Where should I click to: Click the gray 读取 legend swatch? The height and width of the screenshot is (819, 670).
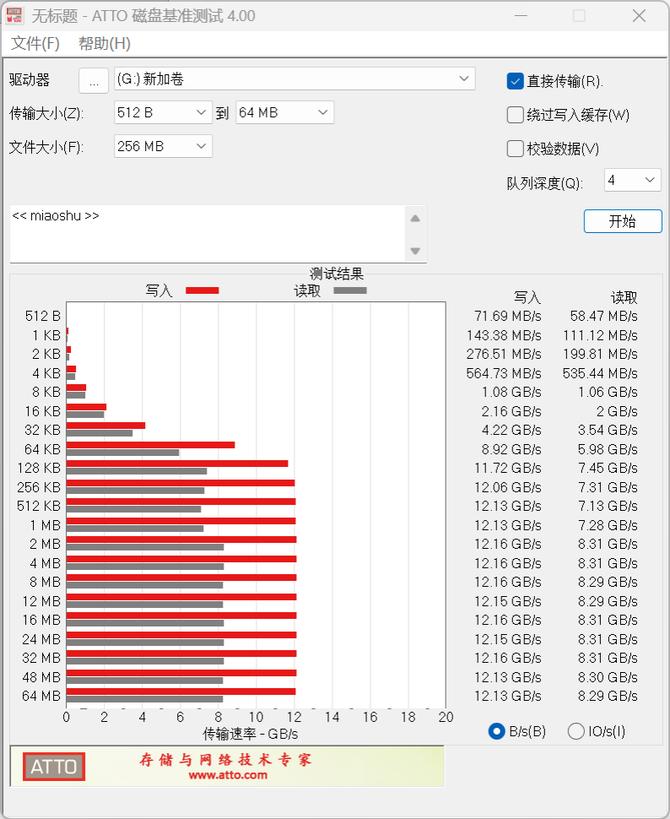point(350,290)
